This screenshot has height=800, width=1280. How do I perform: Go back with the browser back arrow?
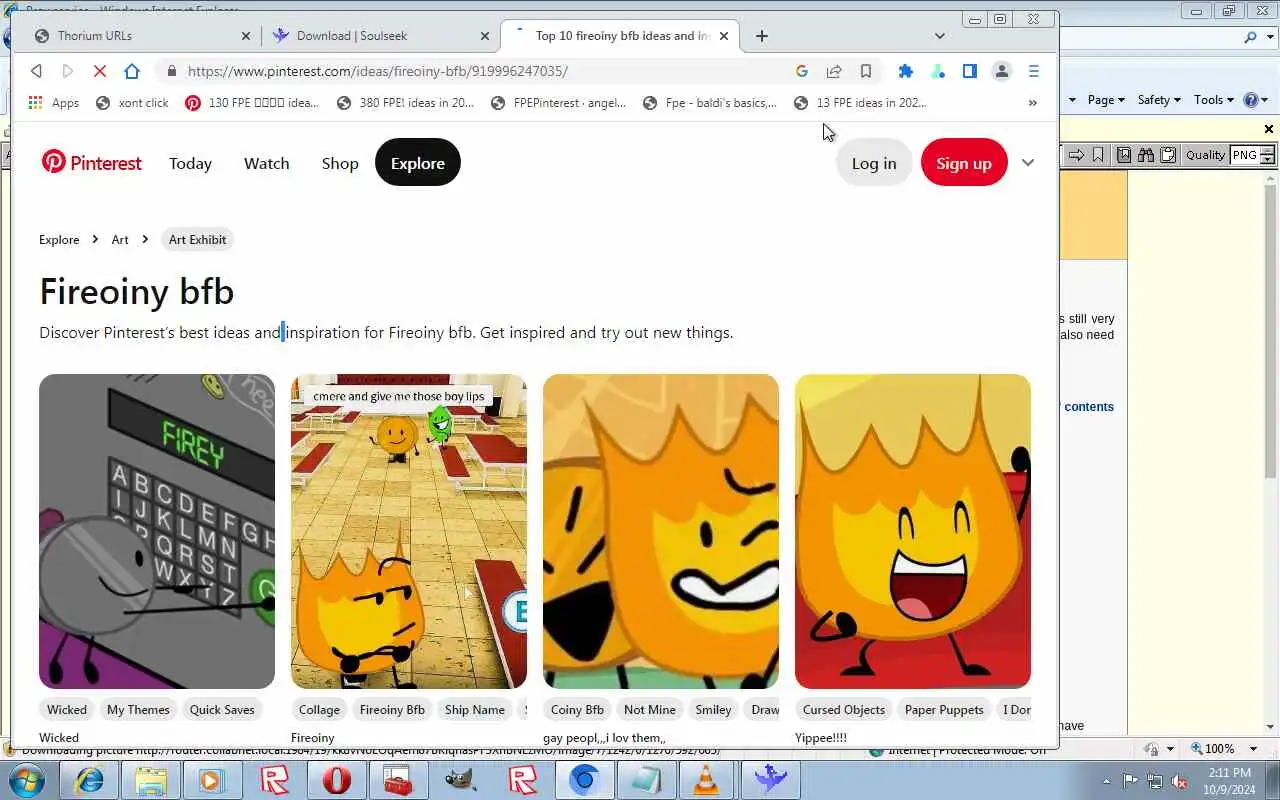(x=37, y=71)
